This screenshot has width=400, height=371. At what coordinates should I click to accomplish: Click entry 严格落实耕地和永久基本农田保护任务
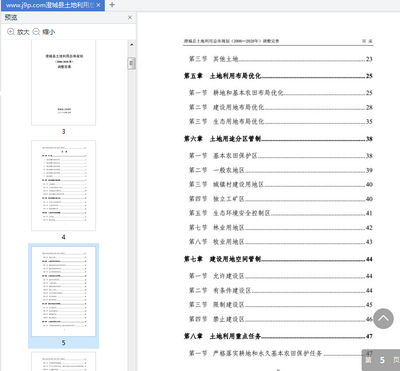coord(280,353)
